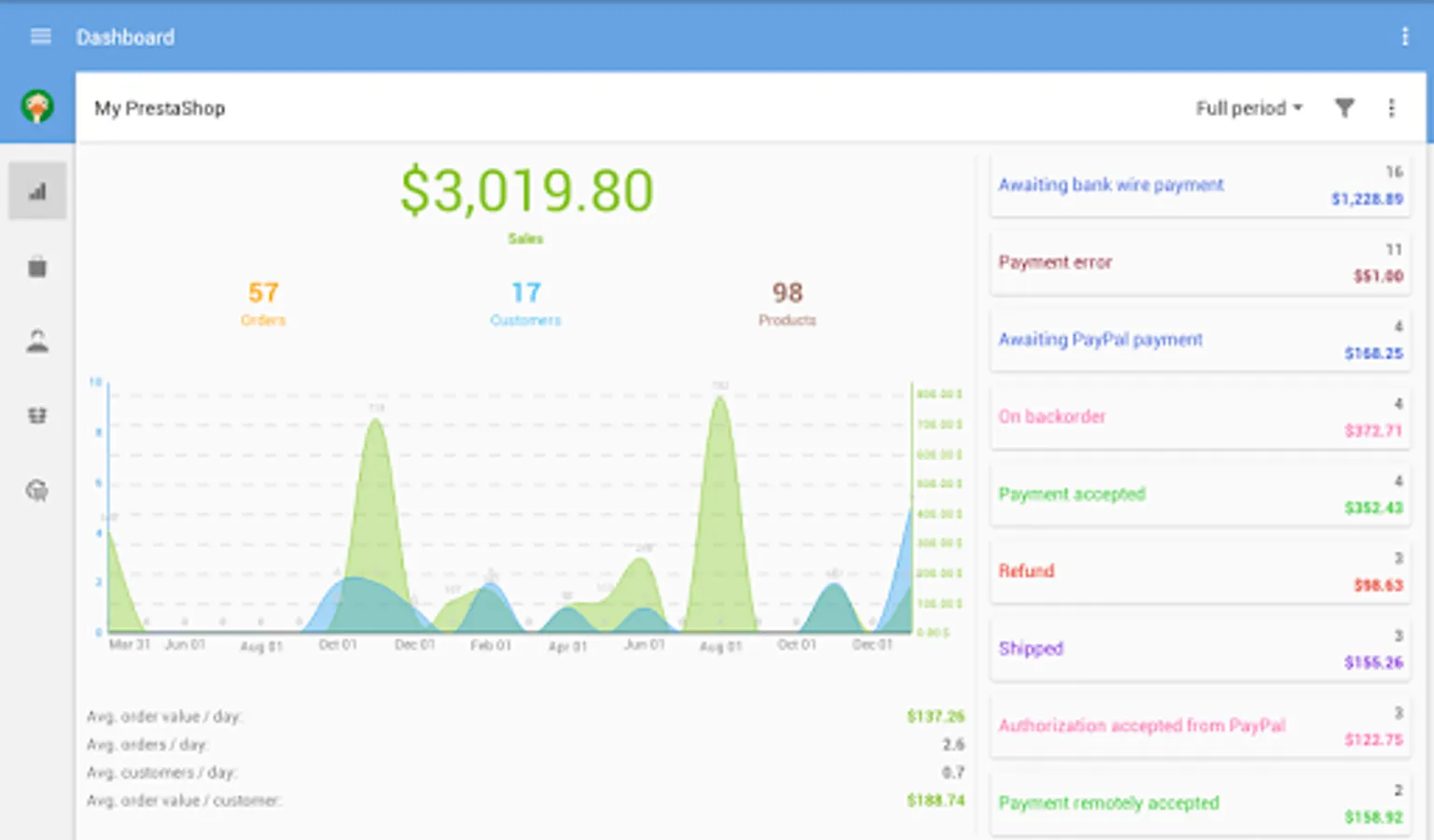1434x840 pixels.
Task: Click the $1,228.89 bank wire amount
Action: point(1367,199)
